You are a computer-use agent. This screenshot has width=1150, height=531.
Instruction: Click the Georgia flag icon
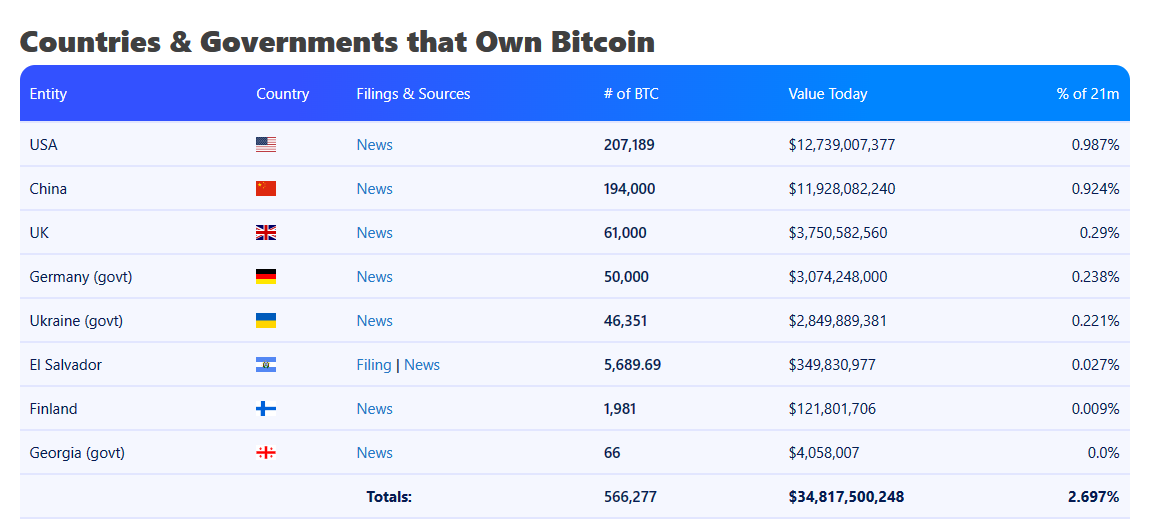[x=266, y=453]
